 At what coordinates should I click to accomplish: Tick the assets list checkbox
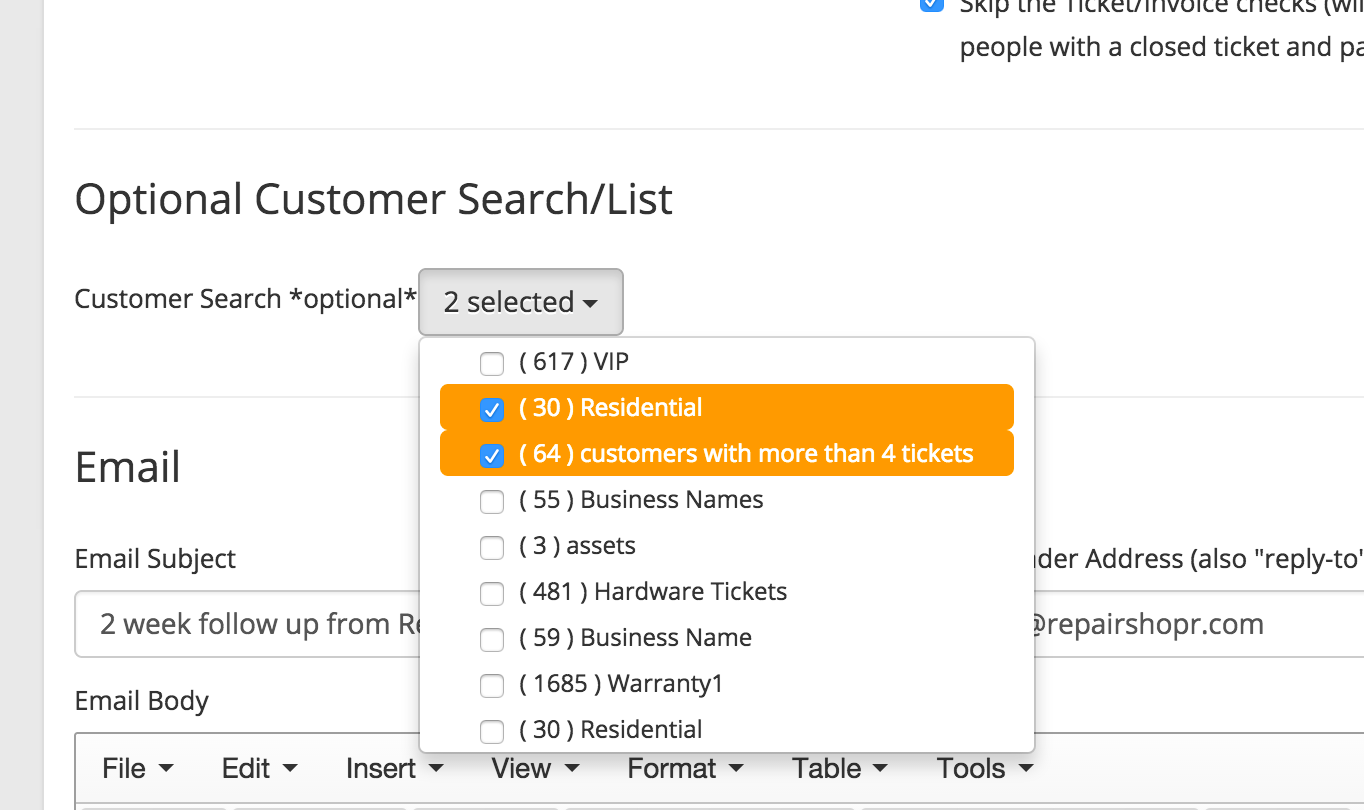point(492,547)
